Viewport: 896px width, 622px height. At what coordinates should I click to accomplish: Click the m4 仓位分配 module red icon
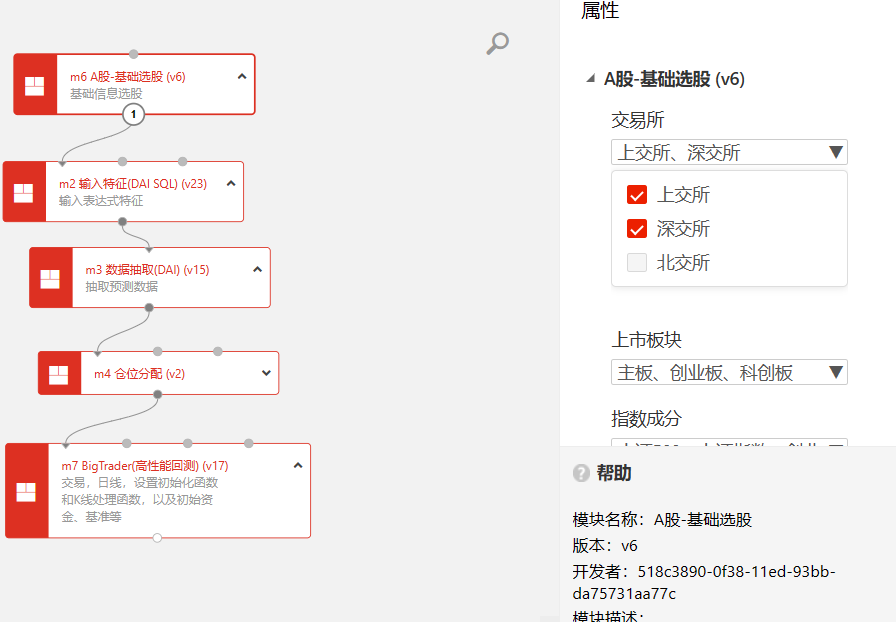(x=59, y=373)
